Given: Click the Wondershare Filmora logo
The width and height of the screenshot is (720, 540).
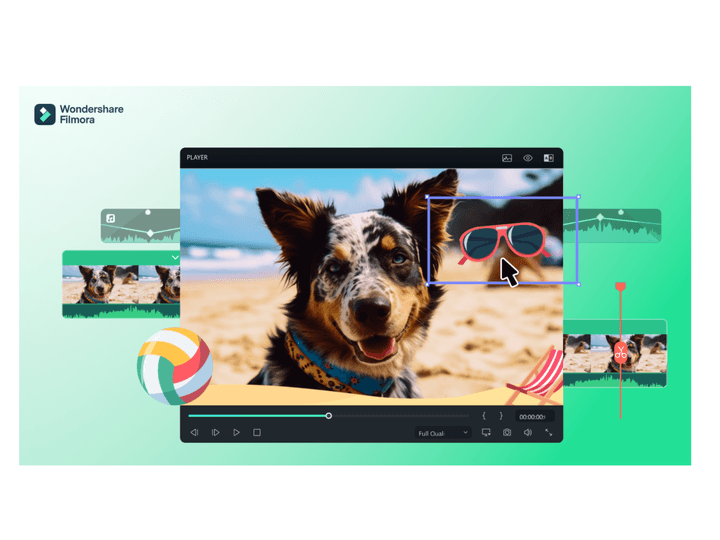Looking at the screenshot, I should (x=79, y=114).
